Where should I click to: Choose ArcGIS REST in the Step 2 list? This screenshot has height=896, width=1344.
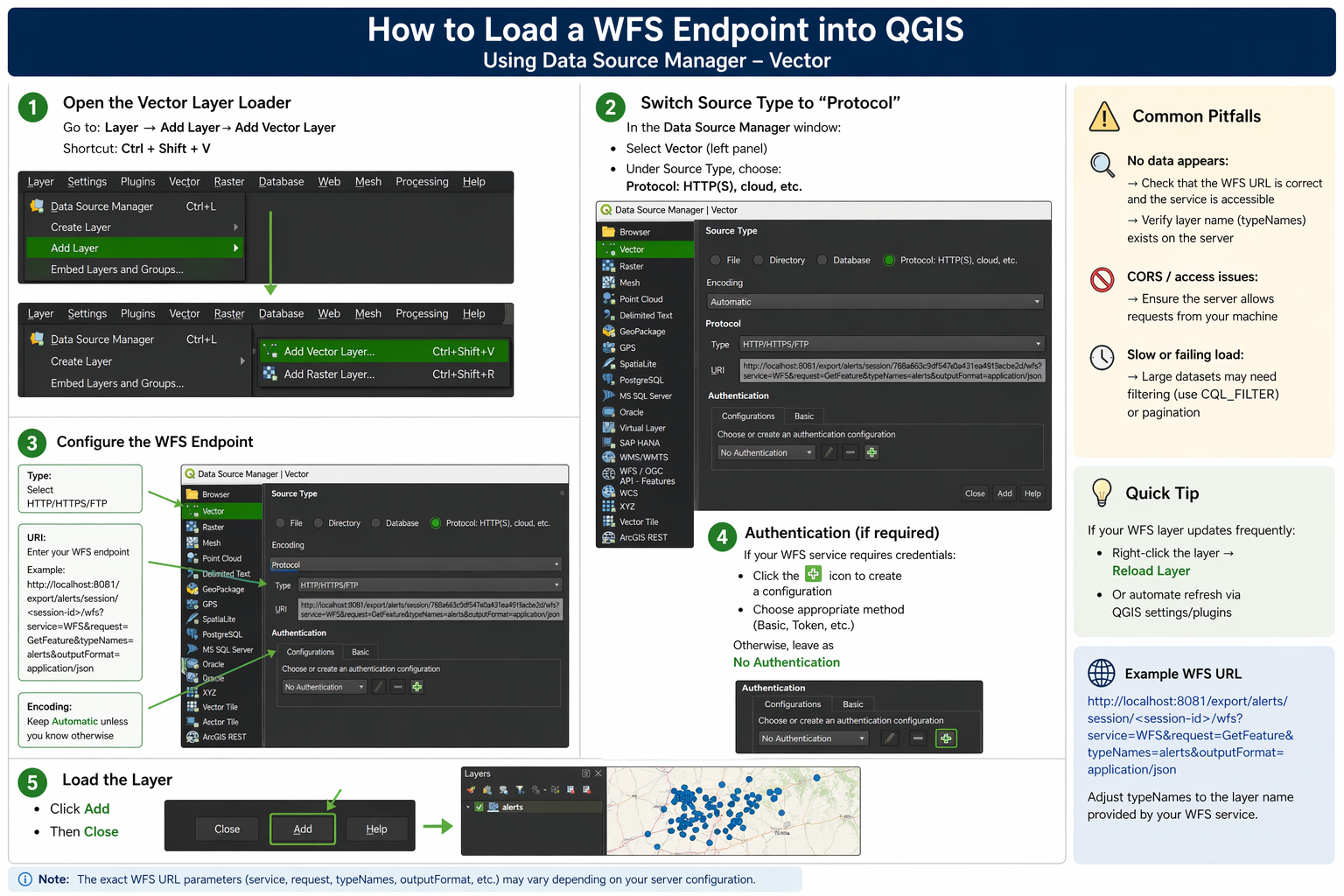pos(645,537)
